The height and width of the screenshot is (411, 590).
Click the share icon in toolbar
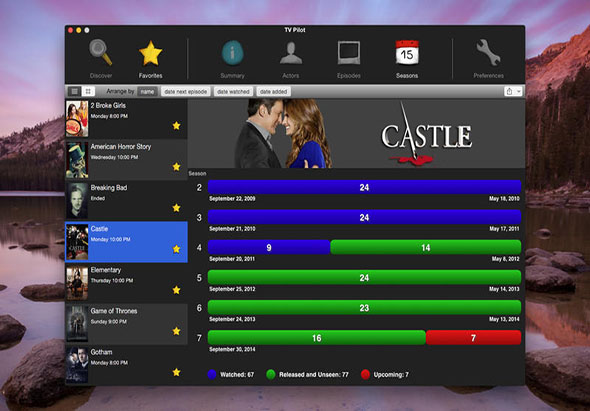click(x=509, y=91)
